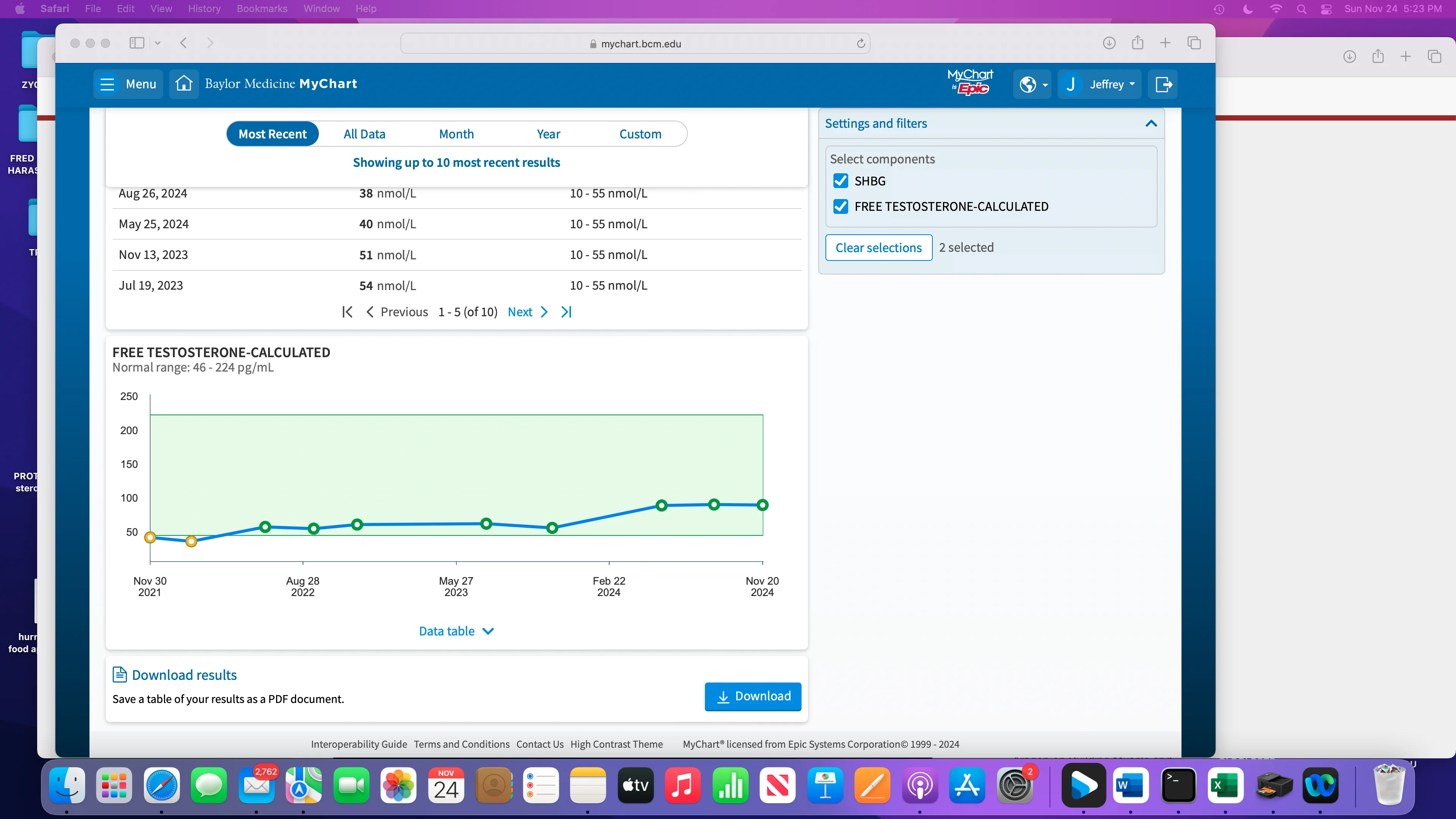This screenshot has width=1456, height=819.
Task: Open the sidebar tab group dropdown arrow
Action: (x=158, y=43)
